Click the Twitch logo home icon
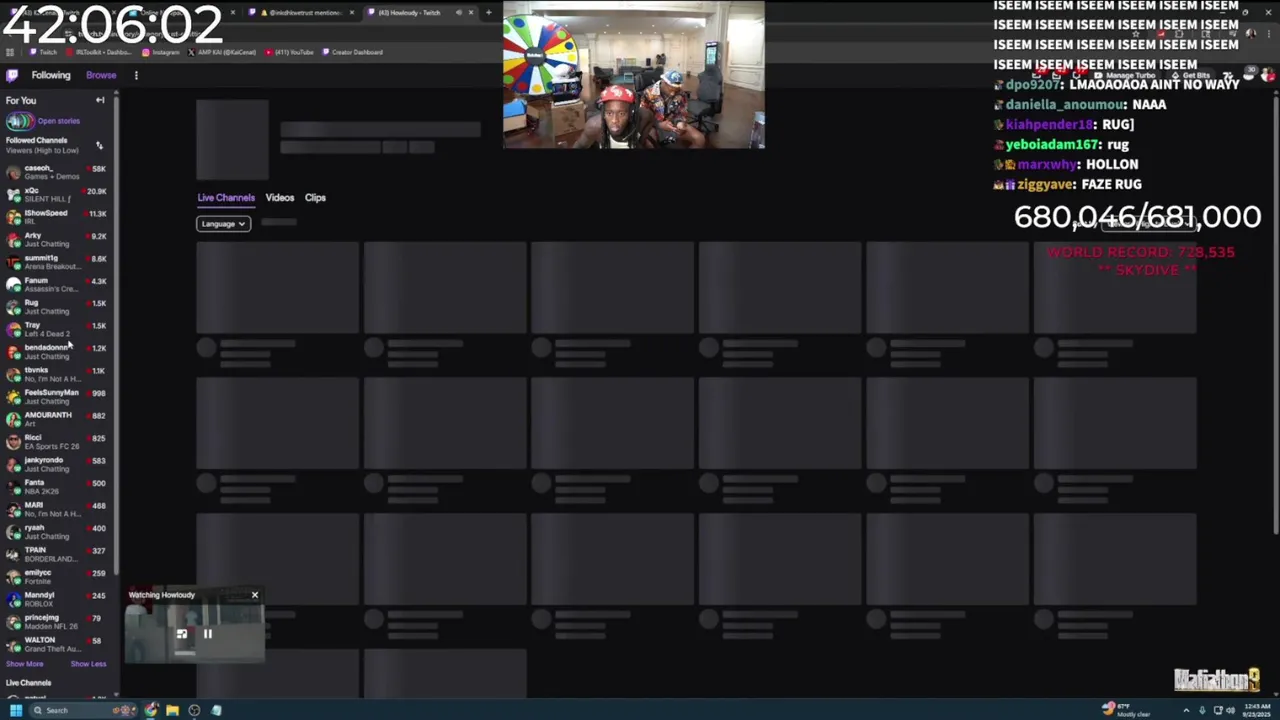 tap(12, 75)
